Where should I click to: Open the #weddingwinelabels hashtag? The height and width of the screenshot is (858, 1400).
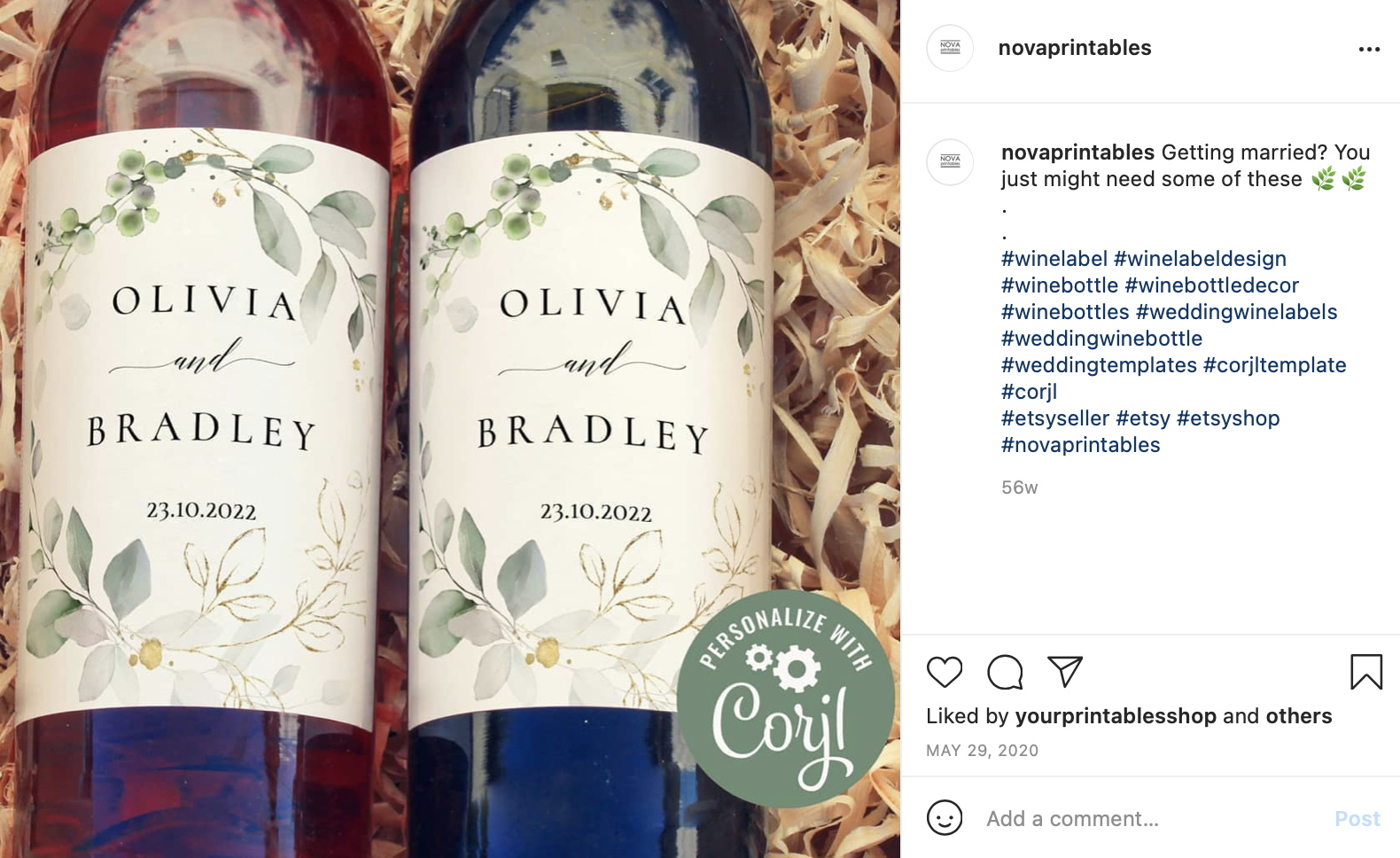coord(1236,312)
